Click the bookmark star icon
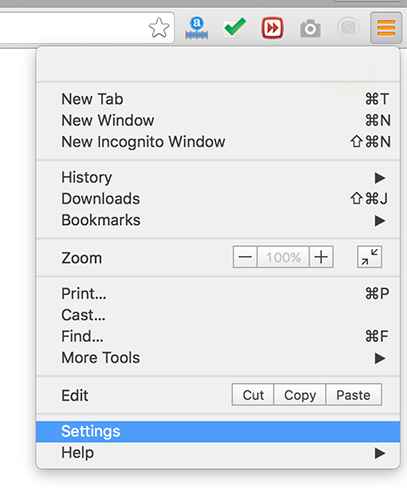Screen dimensions: 407x500 tap(159, 28)
